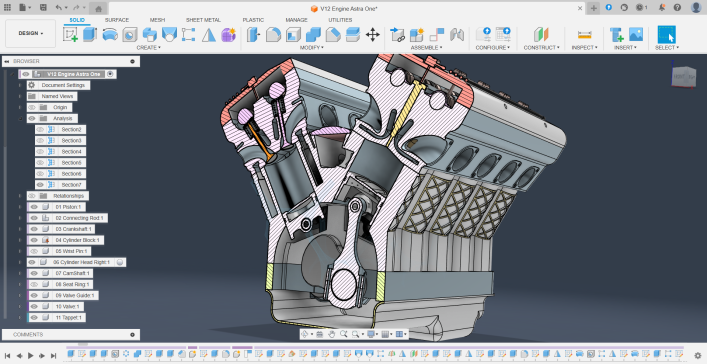Switch to the MESH tab
This screenshot has height=364, width=707.
157,20
